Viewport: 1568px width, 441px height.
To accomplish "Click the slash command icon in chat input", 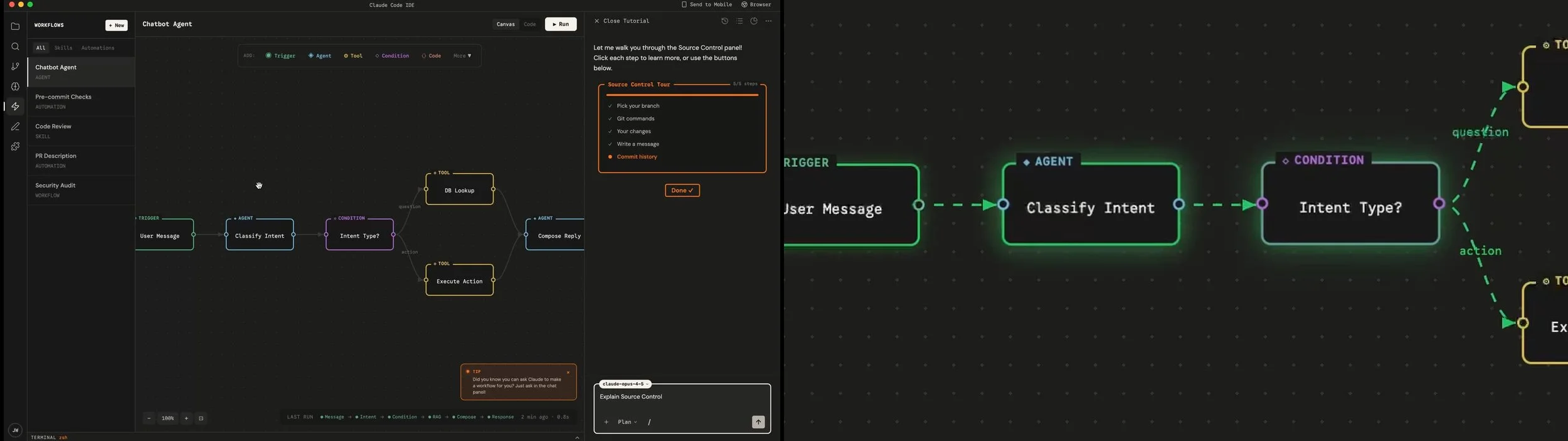I will [x=649, y=422].
